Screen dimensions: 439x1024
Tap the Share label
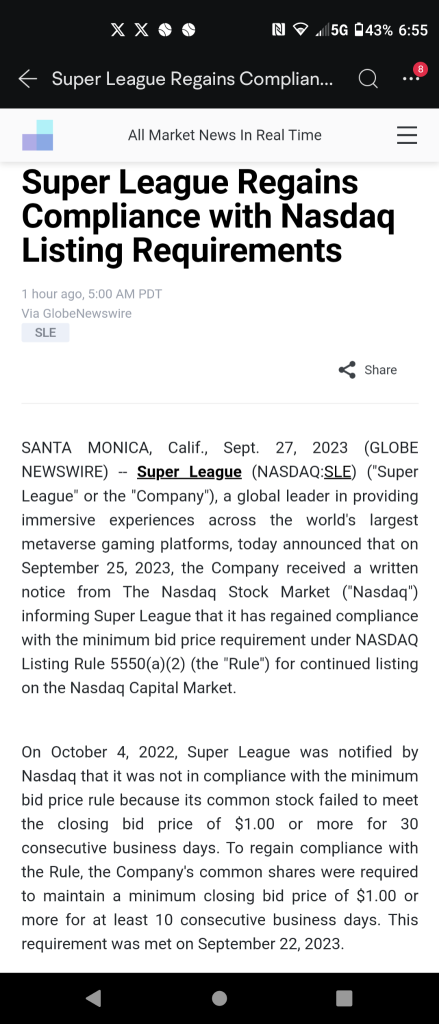(x=380, y=370)
